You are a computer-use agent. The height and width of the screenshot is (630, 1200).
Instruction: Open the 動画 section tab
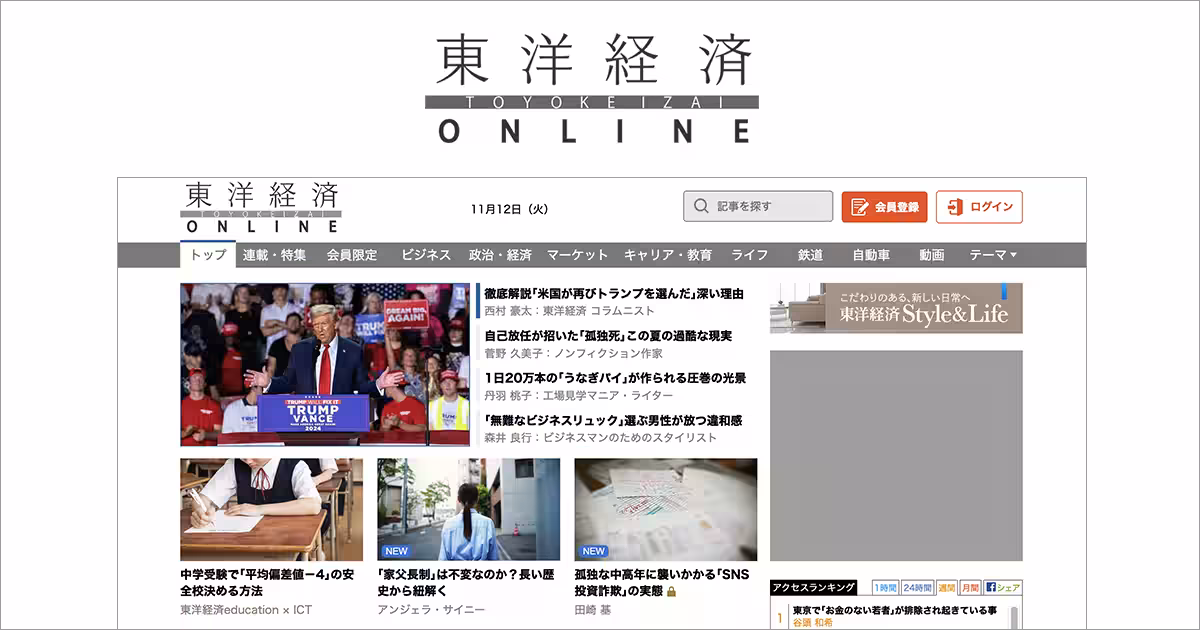coord(930,255)
